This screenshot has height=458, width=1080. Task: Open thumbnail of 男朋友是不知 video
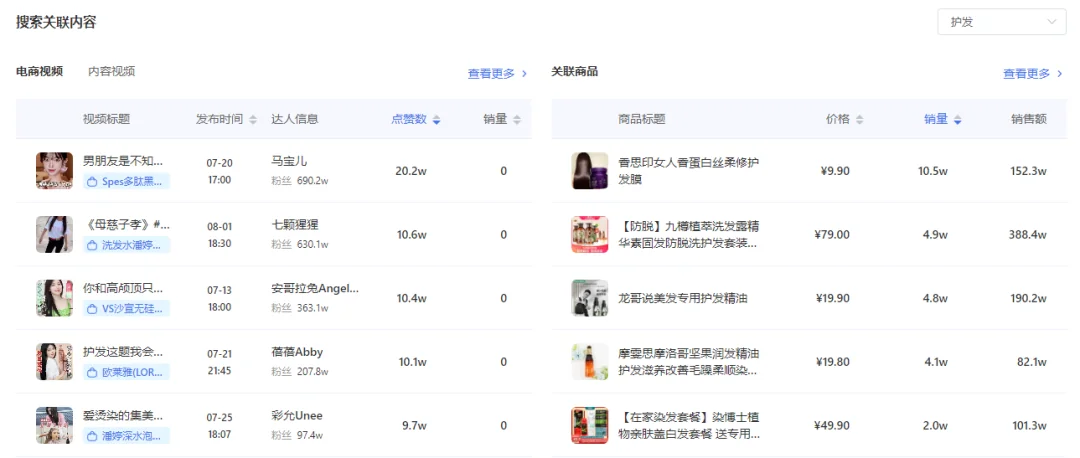(x=54, y=171)
